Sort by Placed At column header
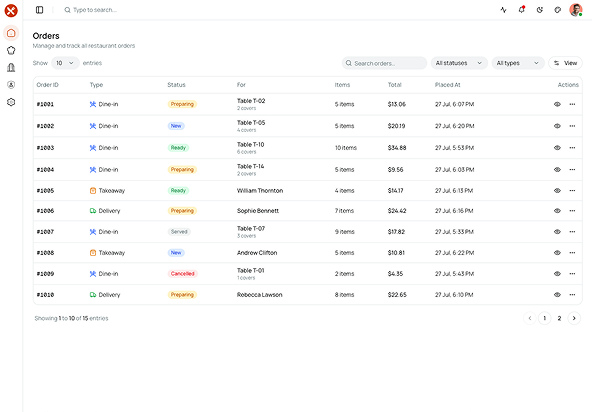 point(447,85)
